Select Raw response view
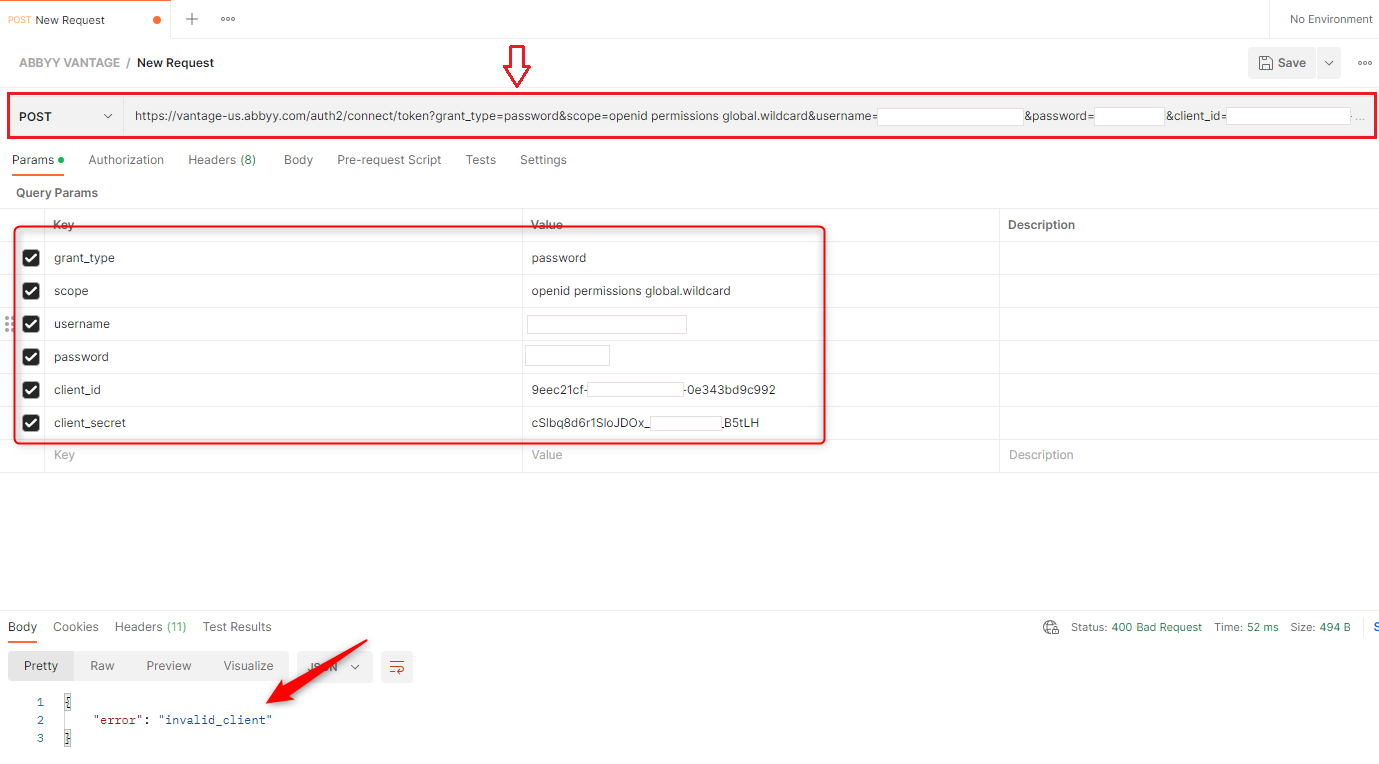 pyautogui.click(x=102, y=666)
